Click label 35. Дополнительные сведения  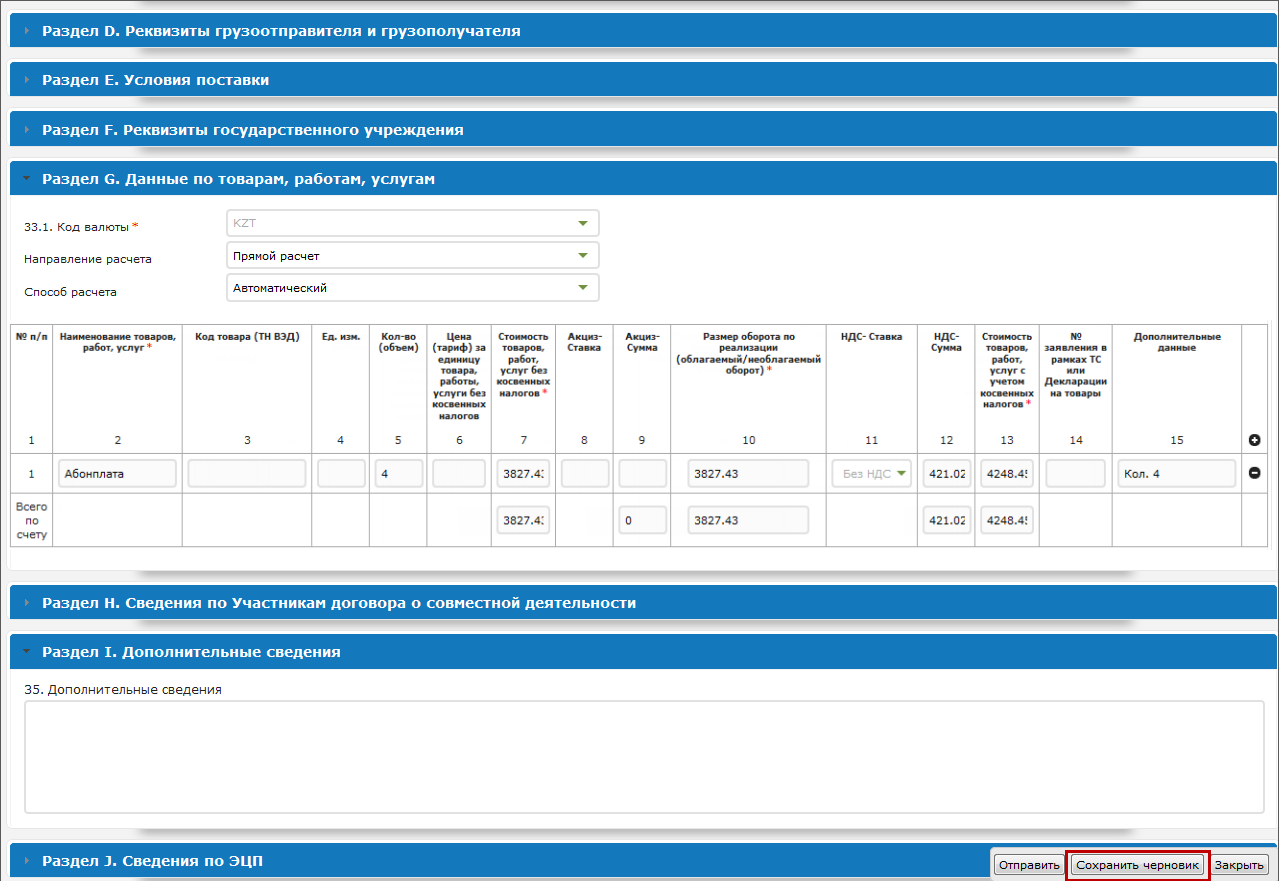click(123, 689)
